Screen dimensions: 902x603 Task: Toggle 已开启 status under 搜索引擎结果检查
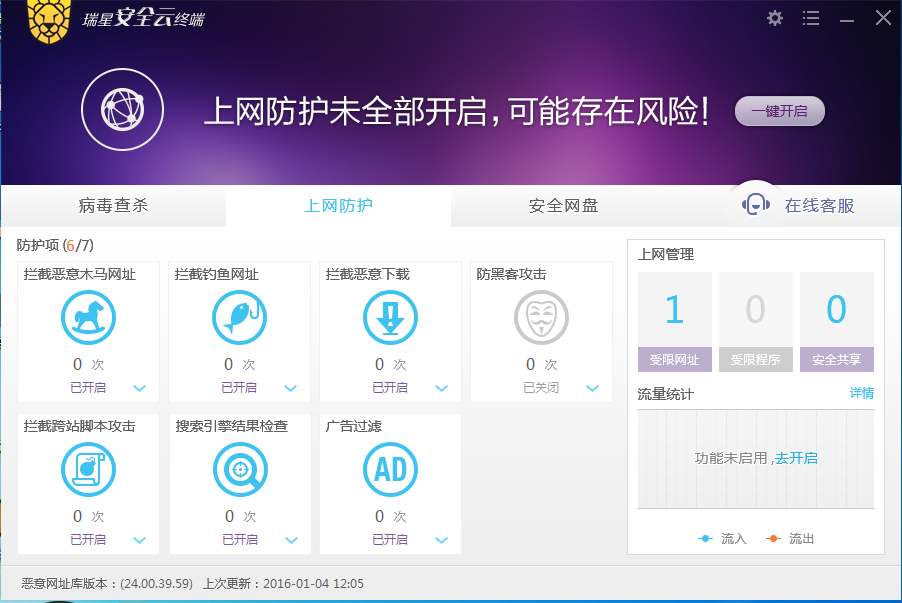click(240, 539)
